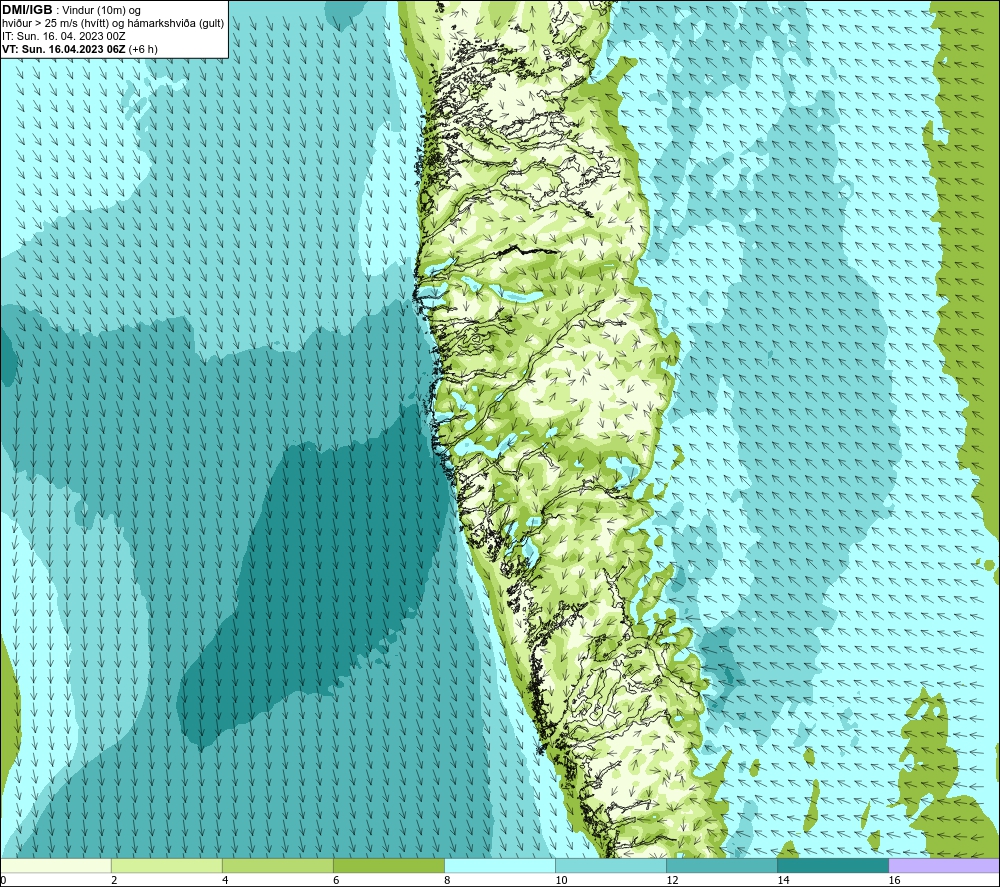Viewport: 1000px width, 887px height.
Task: Pick the dark green 6–8 m/s legend swatch
Action: [388, 865]
